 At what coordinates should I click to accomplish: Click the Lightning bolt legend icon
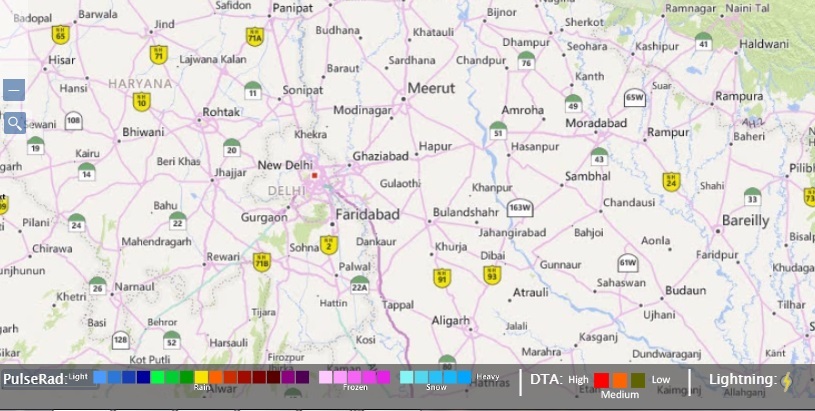click(787, 381)
